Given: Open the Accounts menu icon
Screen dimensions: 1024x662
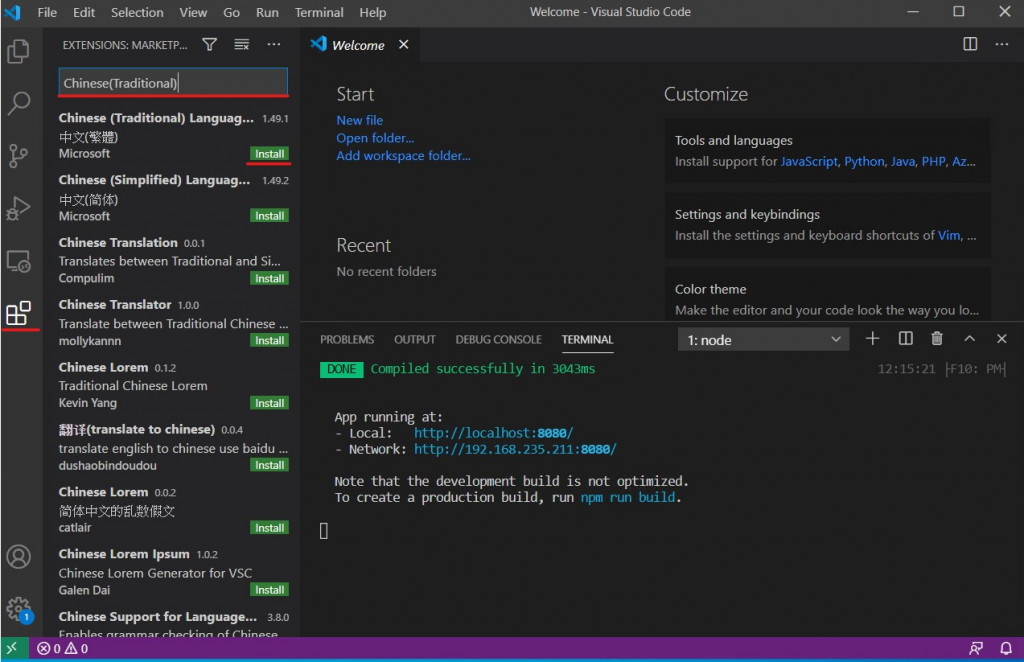Looking at the screenshot, I should coord(18,557).
